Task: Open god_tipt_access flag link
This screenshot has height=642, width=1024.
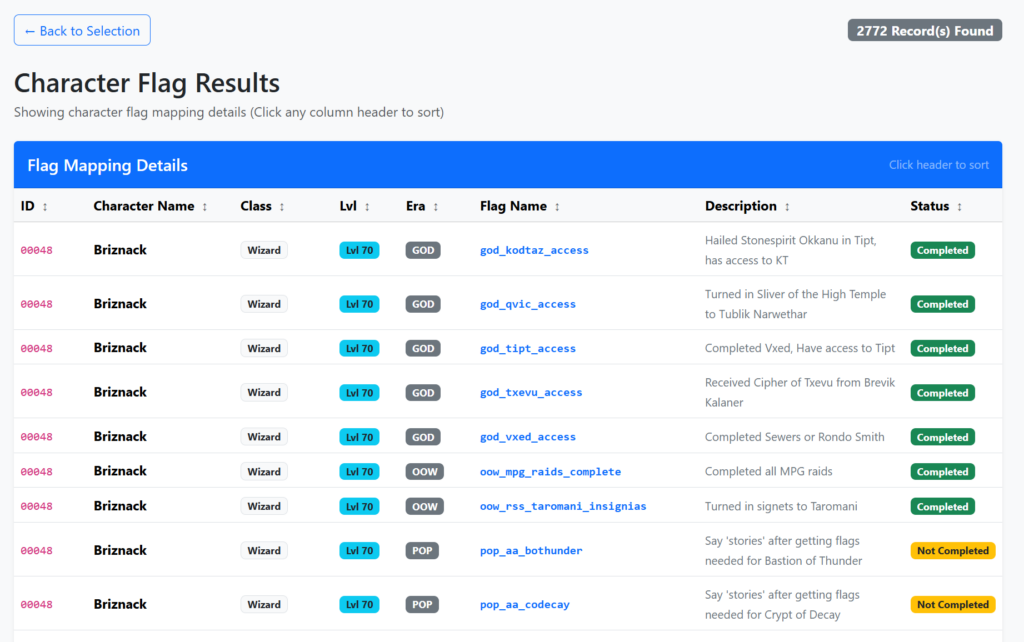Action: tap(528, 349)
